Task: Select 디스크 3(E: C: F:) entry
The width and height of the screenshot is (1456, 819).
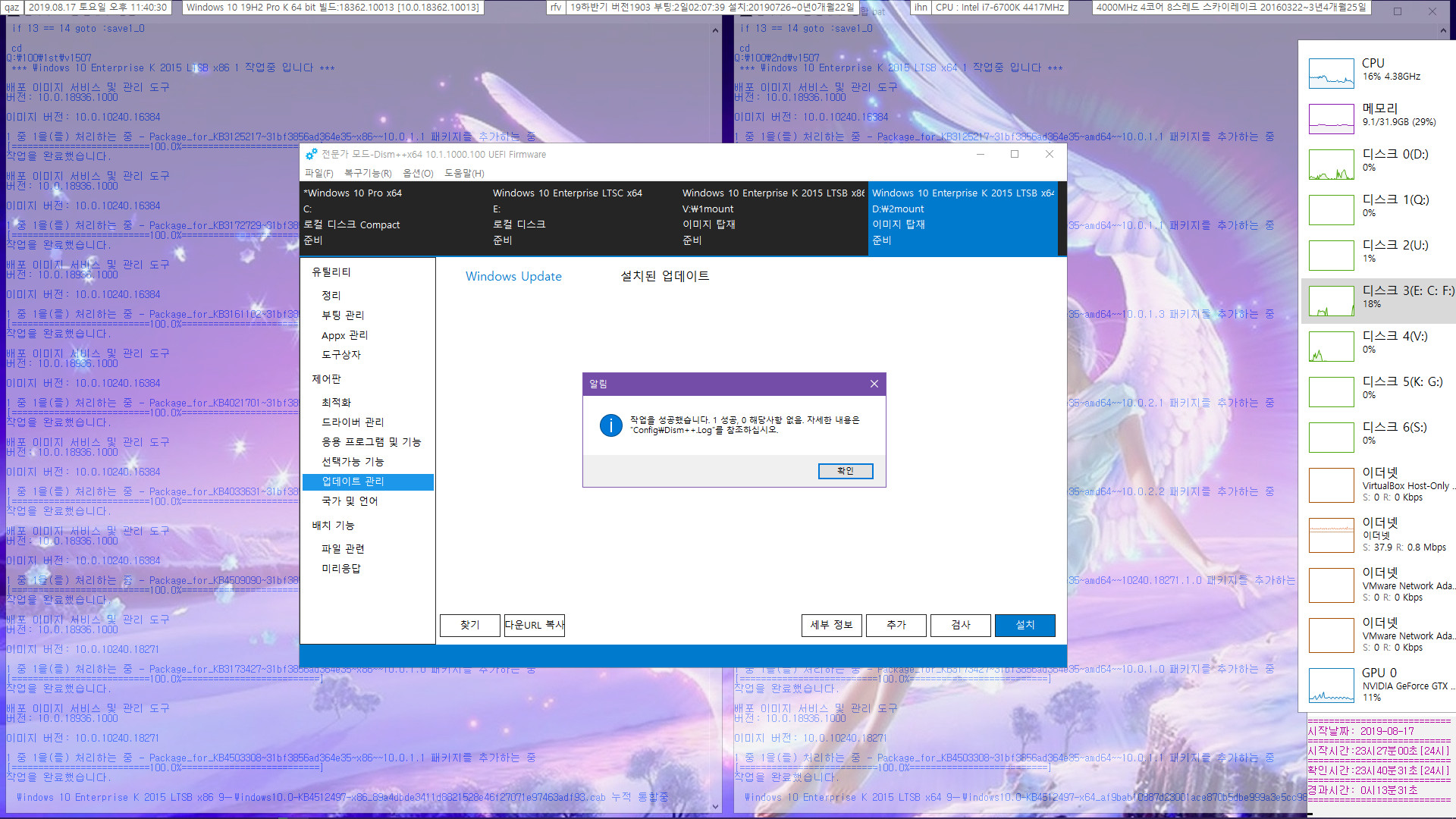Action: click(1379, 300)
